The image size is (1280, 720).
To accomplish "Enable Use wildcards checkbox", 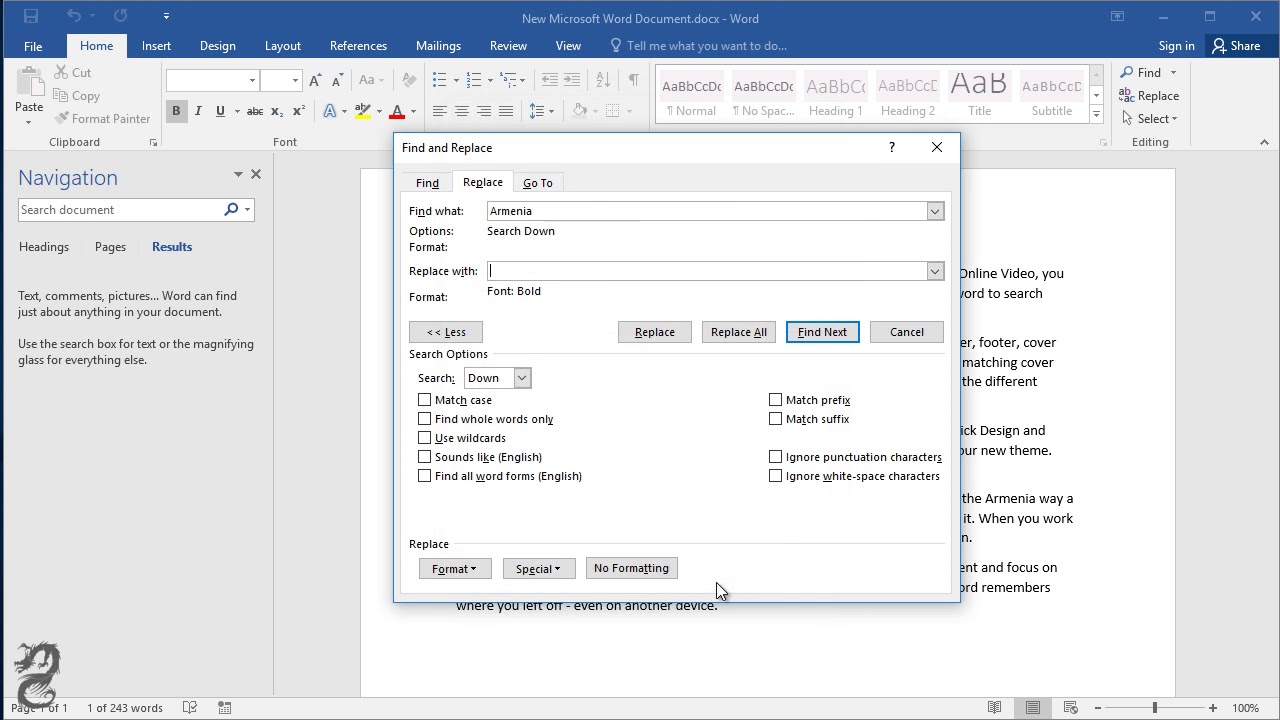I will (x=424, y=438).
